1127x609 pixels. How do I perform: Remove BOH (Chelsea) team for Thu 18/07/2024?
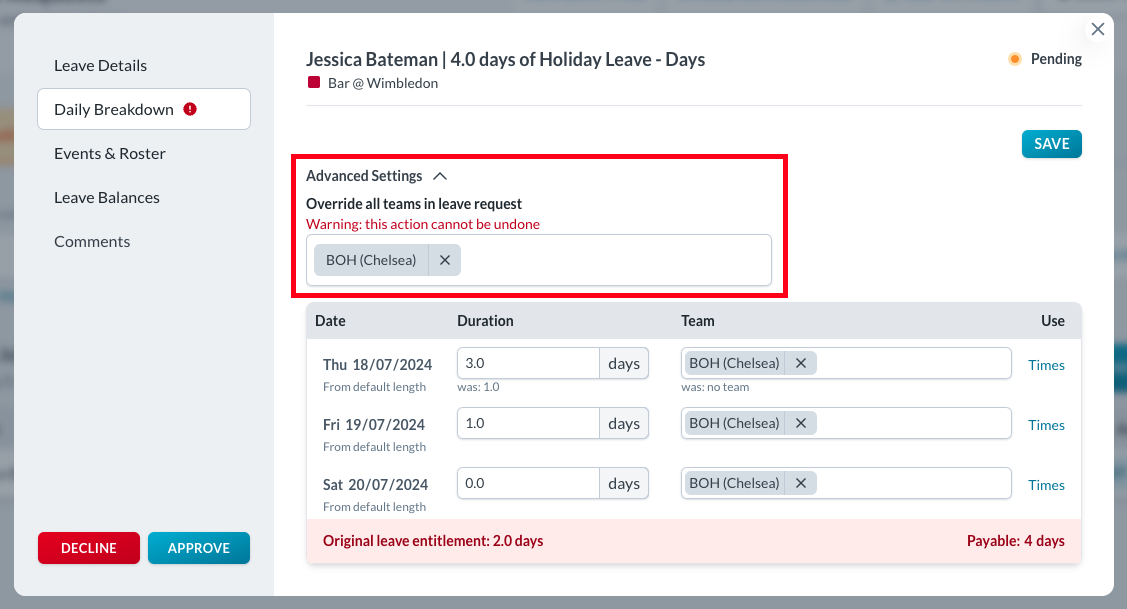(x=801, y=363)
